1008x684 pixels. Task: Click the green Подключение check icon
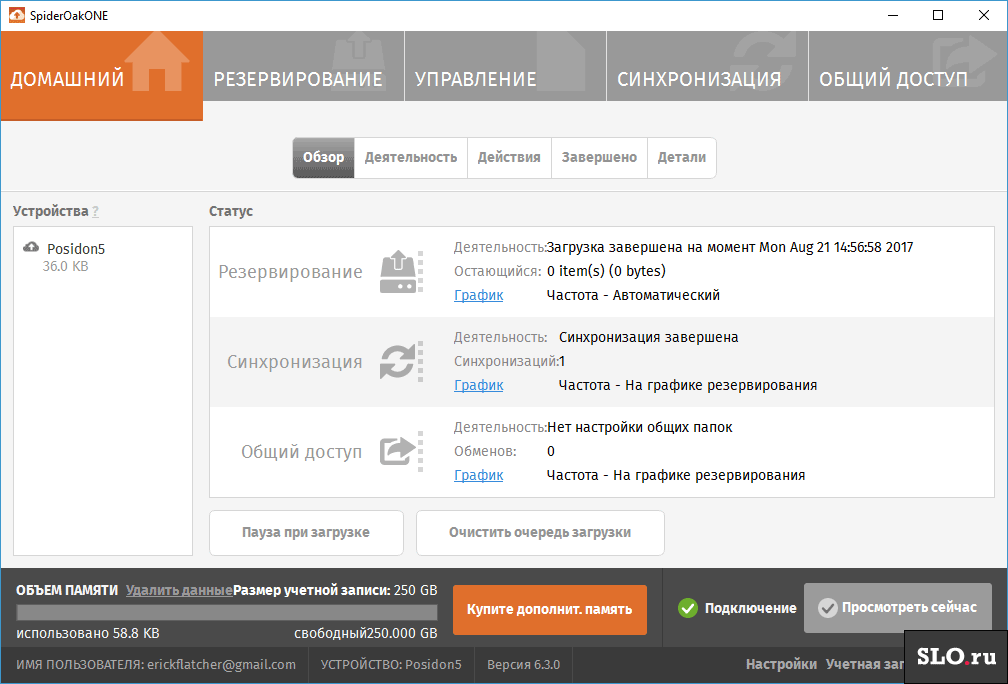[688, 608]
